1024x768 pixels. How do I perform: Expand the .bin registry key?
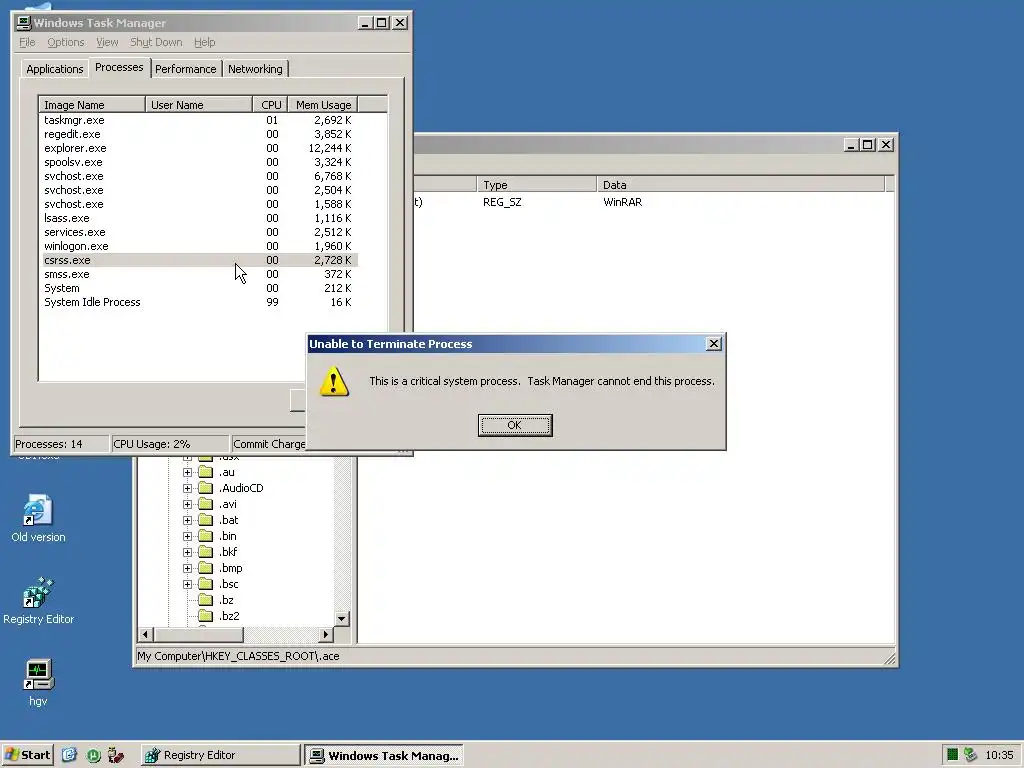(187, 536)
